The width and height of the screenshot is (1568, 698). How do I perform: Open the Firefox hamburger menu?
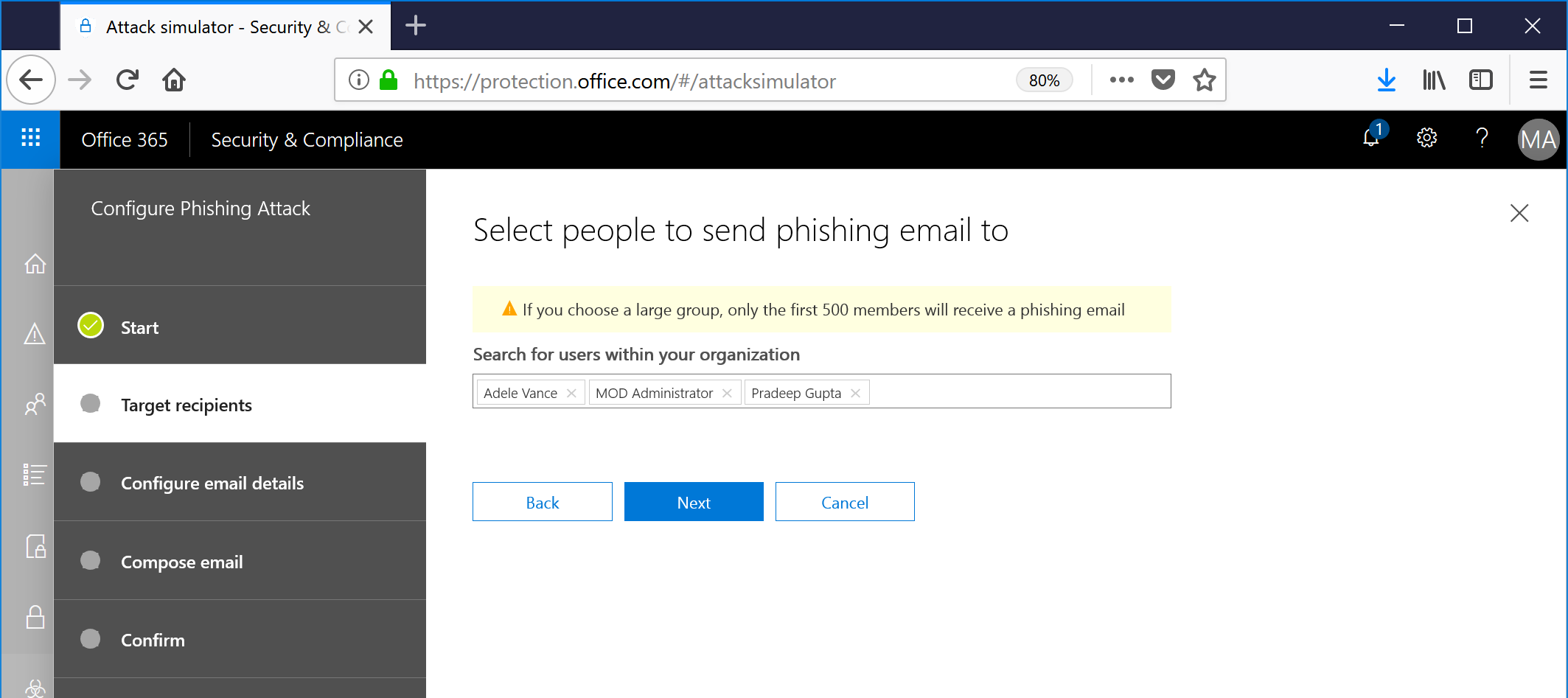(1538, 80)
